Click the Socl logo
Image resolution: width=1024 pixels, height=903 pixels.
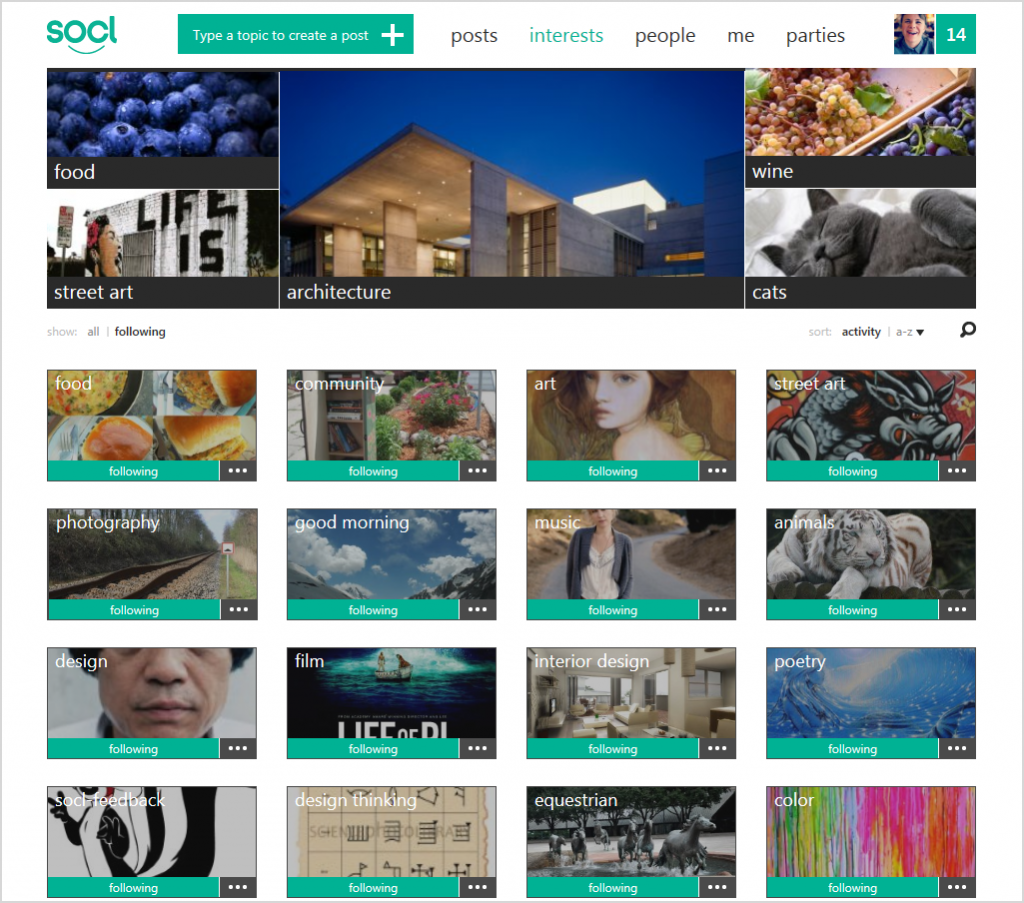tap(82, 35)
